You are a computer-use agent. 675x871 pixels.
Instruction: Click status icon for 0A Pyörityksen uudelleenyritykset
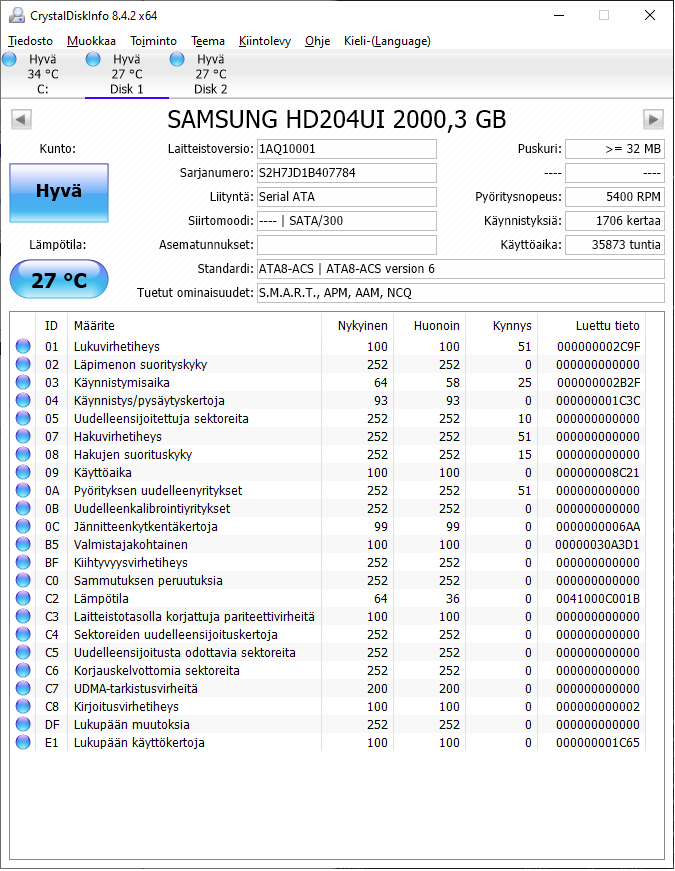coord(23,490)
